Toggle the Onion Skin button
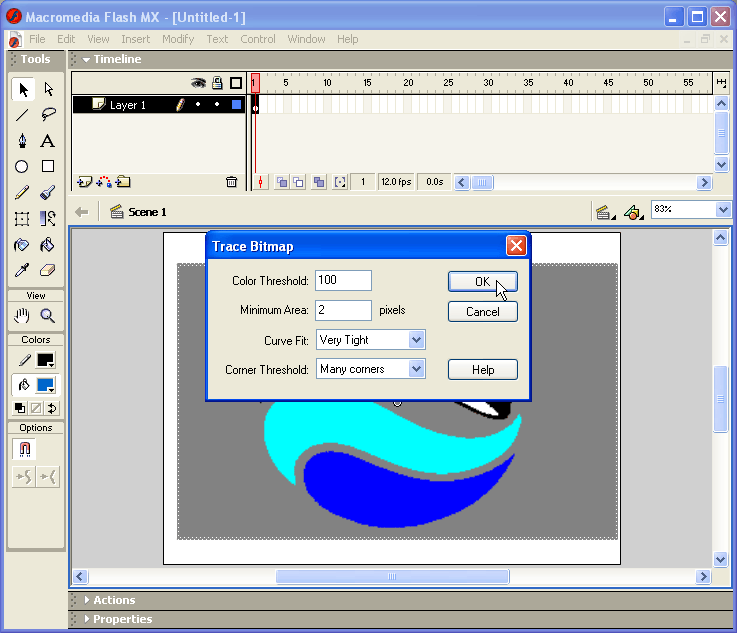The image size is (737, 633). 282,182
